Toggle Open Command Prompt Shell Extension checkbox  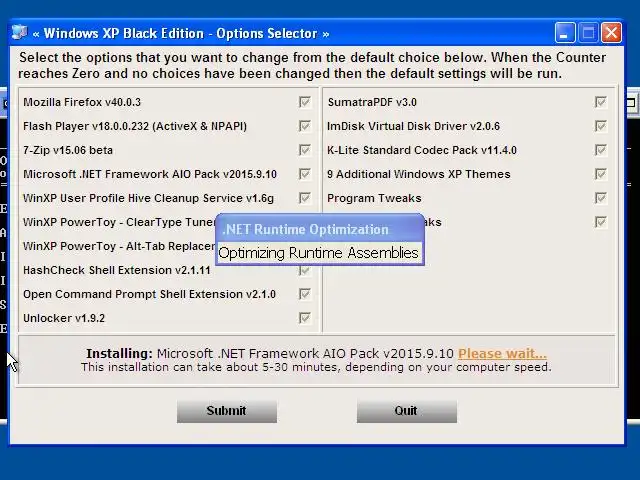[304, 294]
